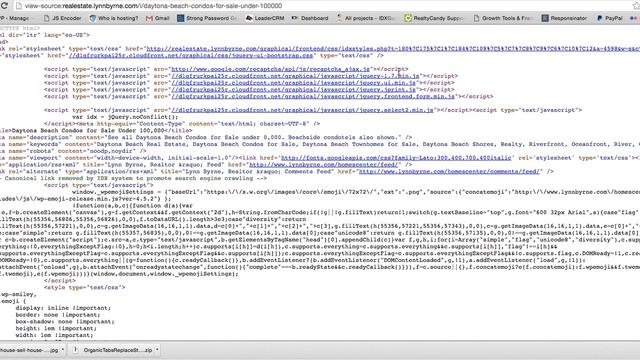The width and height of the screenshot is (640, 360).
Task: Click the 'box-shadow: none !important;' line
Action: tap(65, 322)
